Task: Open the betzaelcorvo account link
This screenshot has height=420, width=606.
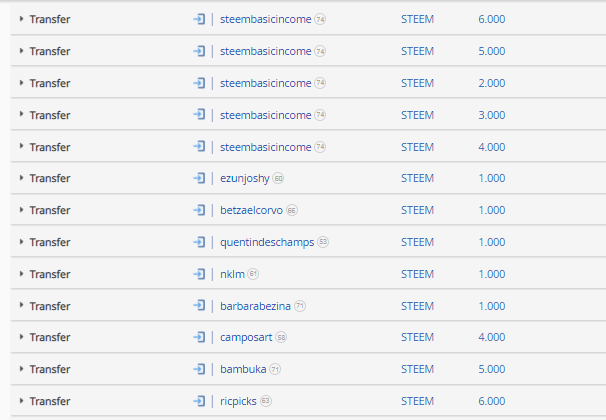Action: coord(251,210)
